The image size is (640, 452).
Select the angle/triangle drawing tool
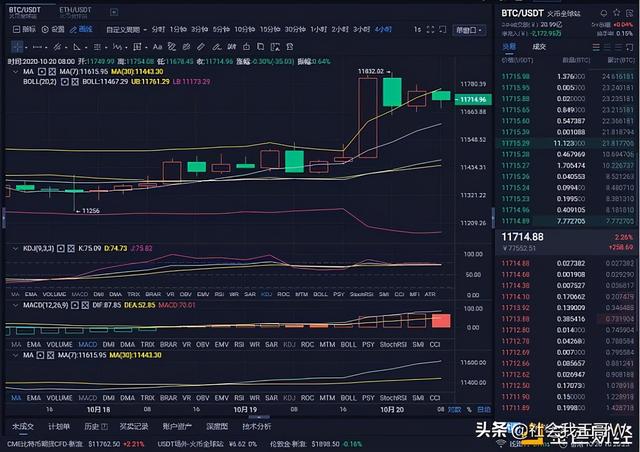[76, 47]
